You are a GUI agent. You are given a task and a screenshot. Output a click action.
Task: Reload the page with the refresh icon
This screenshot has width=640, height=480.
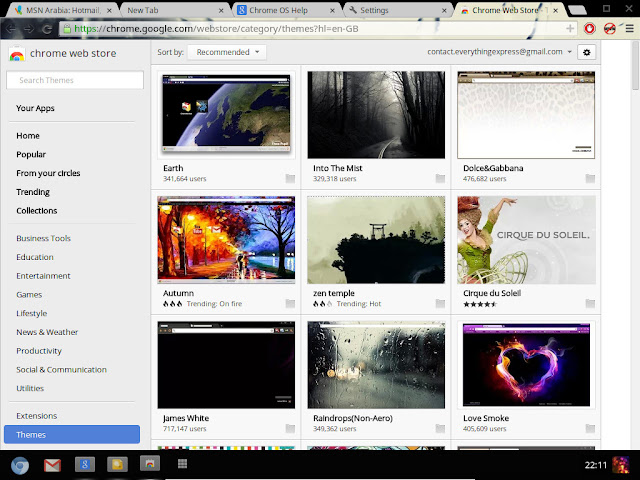[x=47, y=29]
